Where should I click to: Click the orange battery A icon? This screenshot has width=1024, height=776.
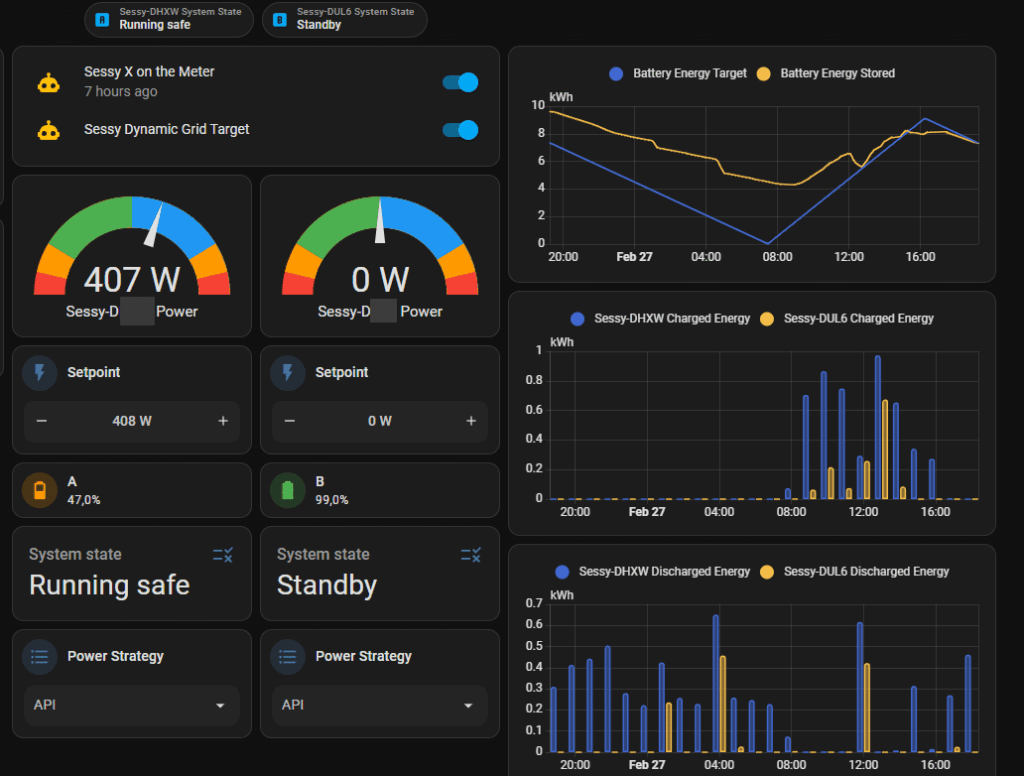(40, 490)
